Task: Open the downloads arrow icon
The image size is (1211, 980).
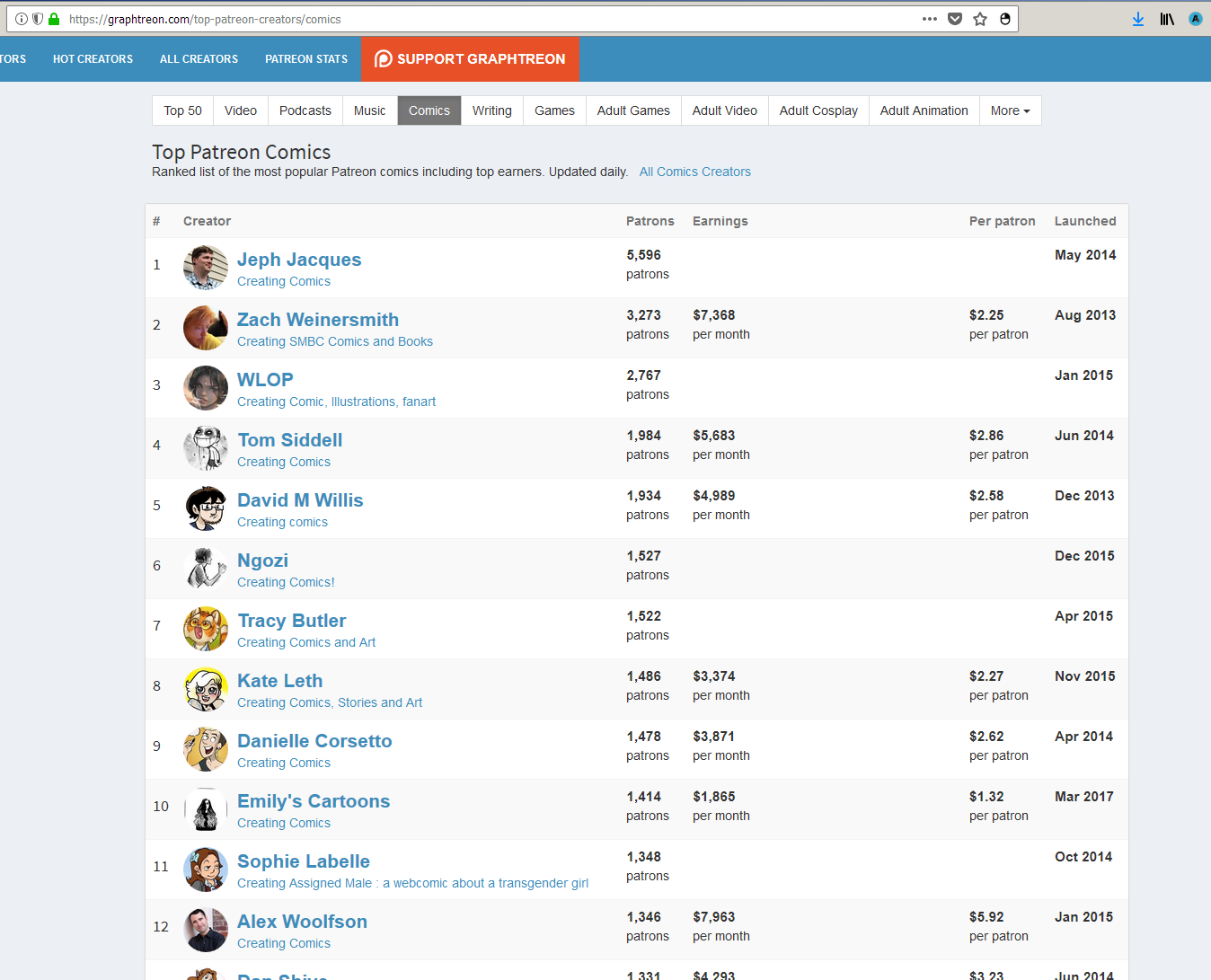Action: 1138,19
